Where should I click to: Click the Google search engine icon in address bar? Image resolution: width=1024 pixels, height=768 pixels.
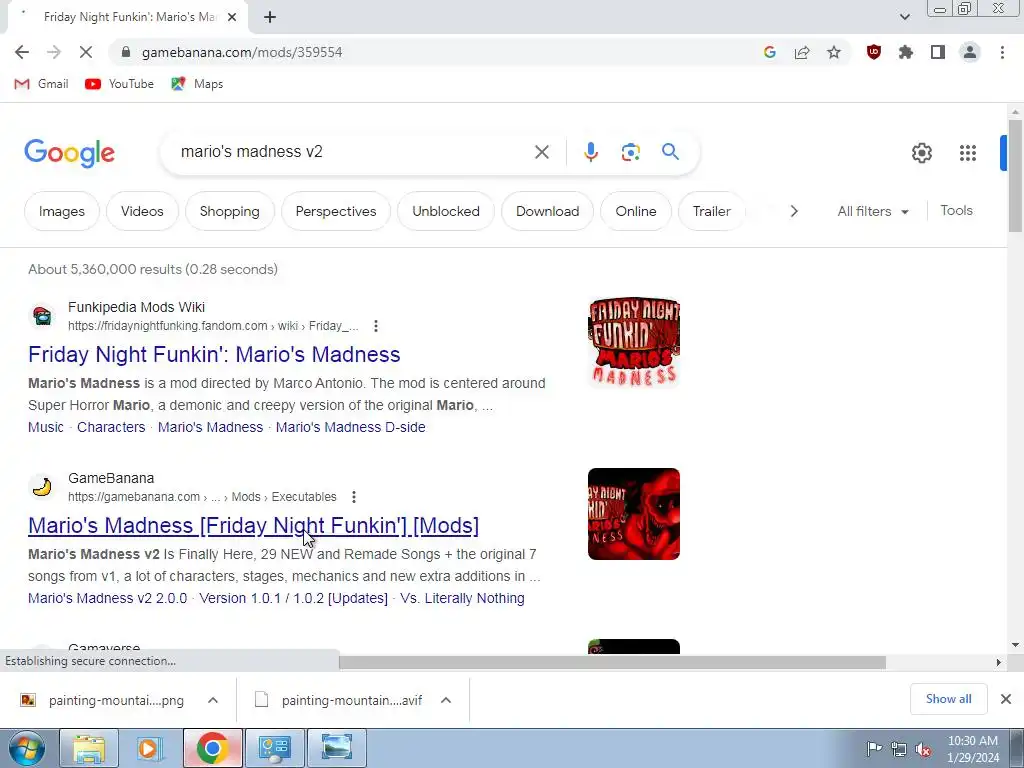click(x=769, y=52)
